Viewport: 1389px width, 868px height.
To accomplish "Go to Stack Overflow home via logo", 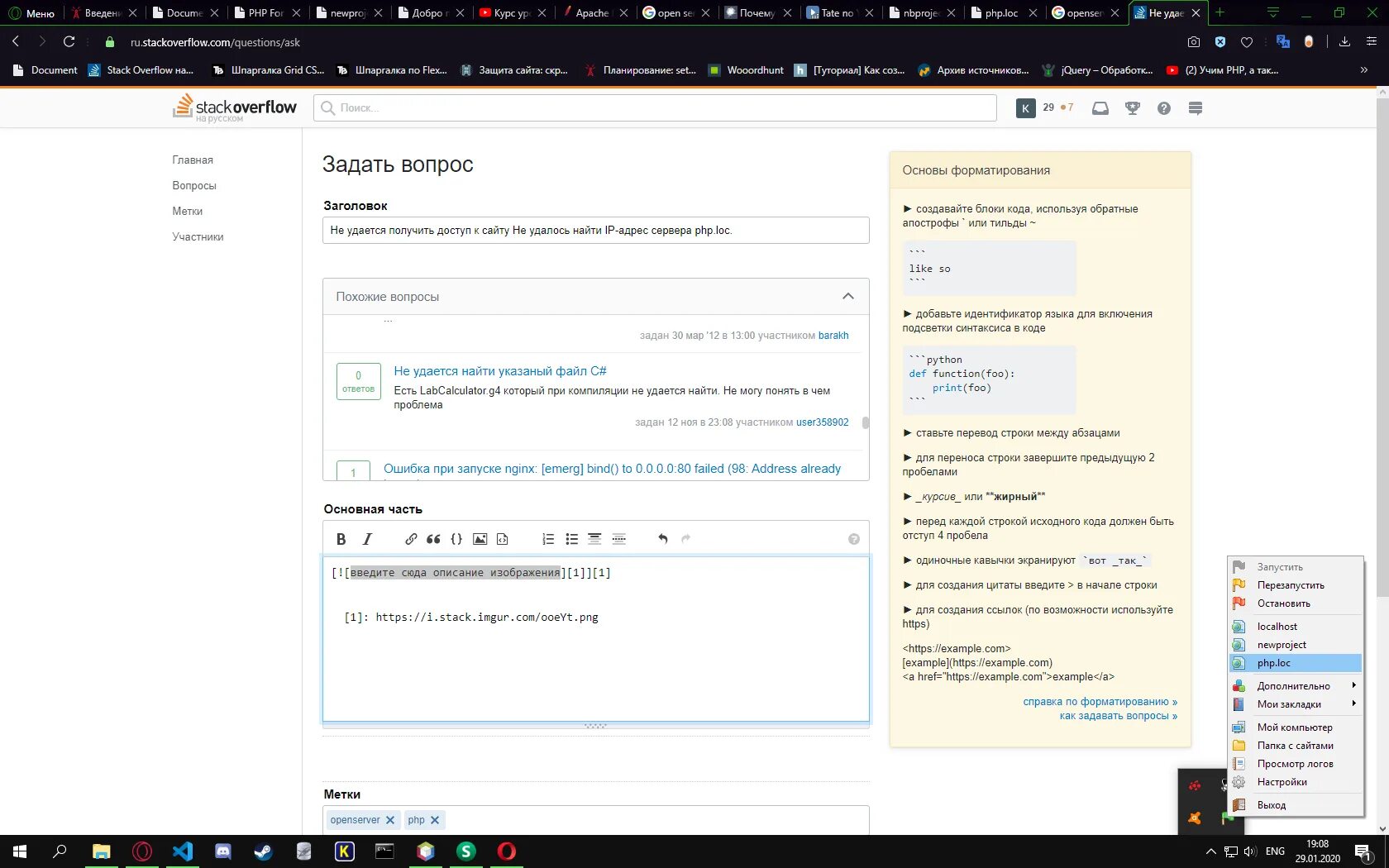I will pos(234,108).
